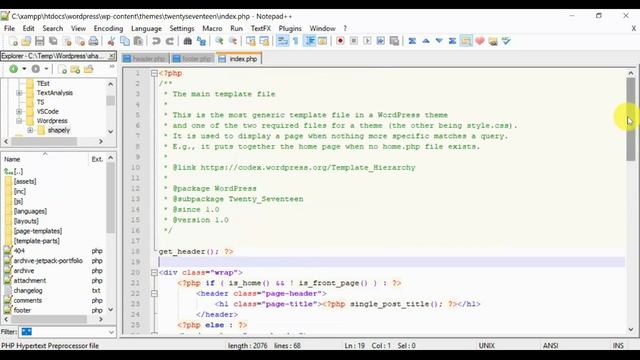Click the spell-check checkmark toolbar icon
Screen dimensions: 640x360
507,41
